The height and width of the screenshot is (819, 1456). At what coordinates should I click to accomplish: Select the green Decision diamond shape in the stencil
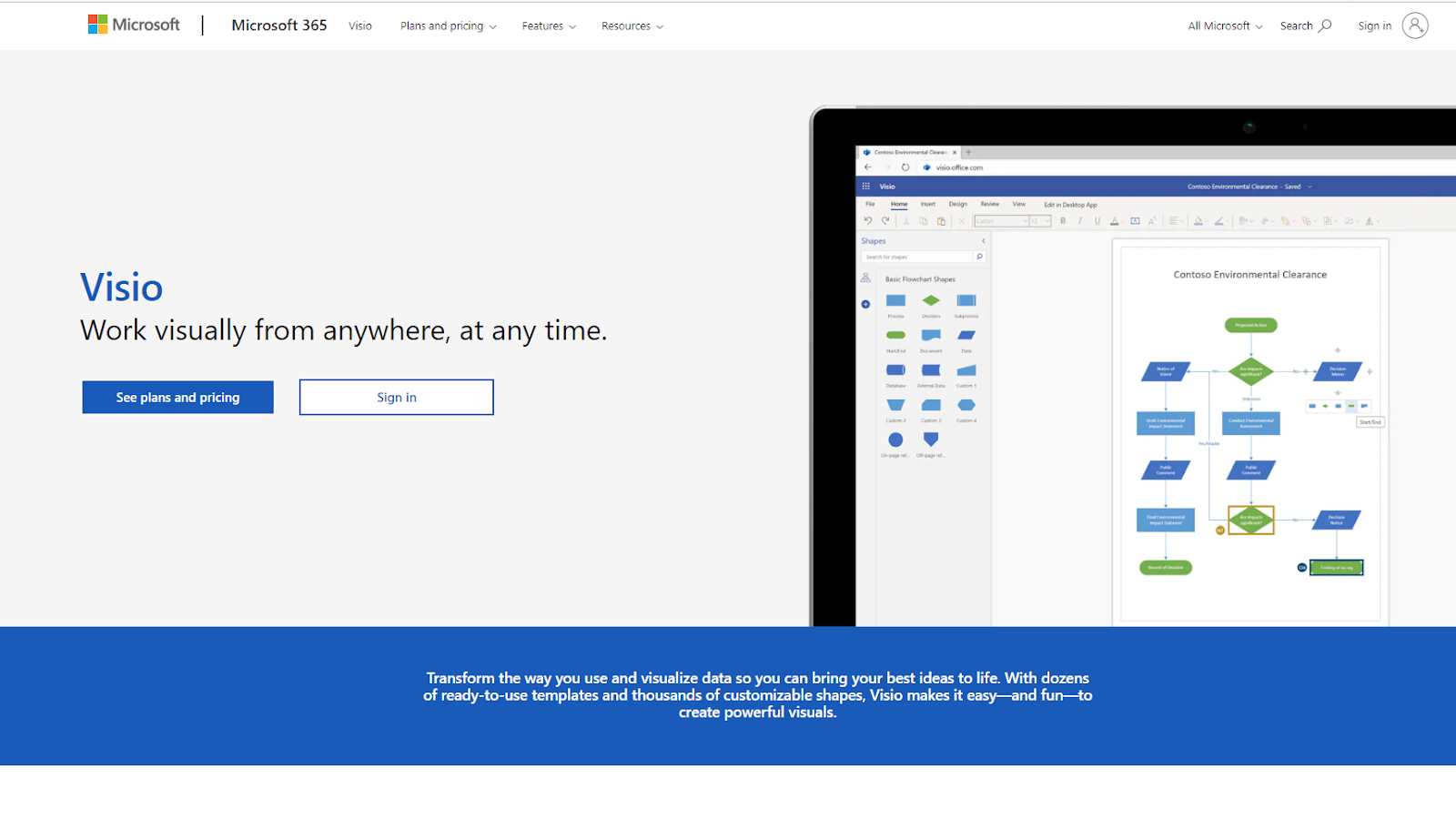(x=931, y=300)
